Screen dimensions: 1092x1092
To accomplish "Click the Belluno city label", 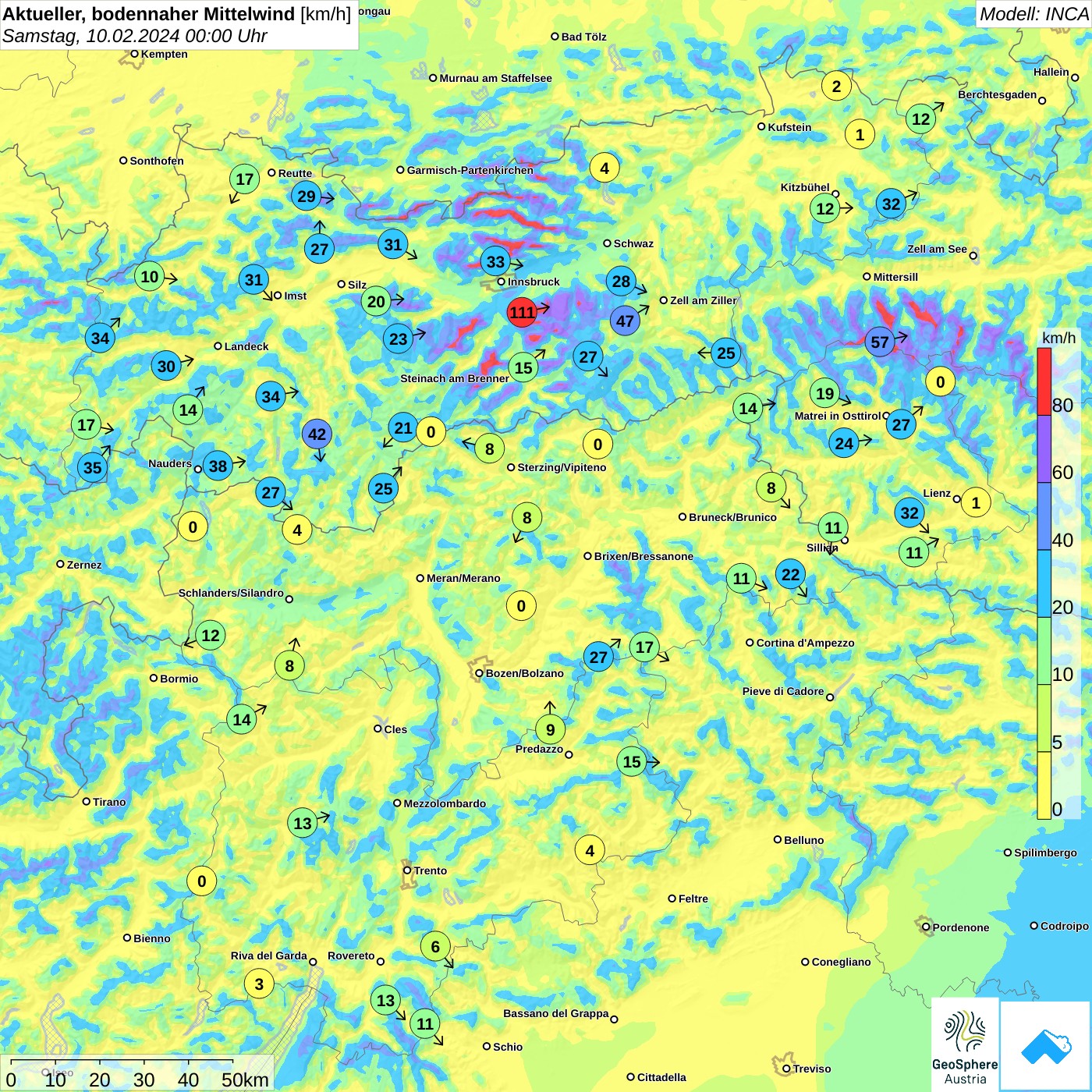I will coord(803,840).
